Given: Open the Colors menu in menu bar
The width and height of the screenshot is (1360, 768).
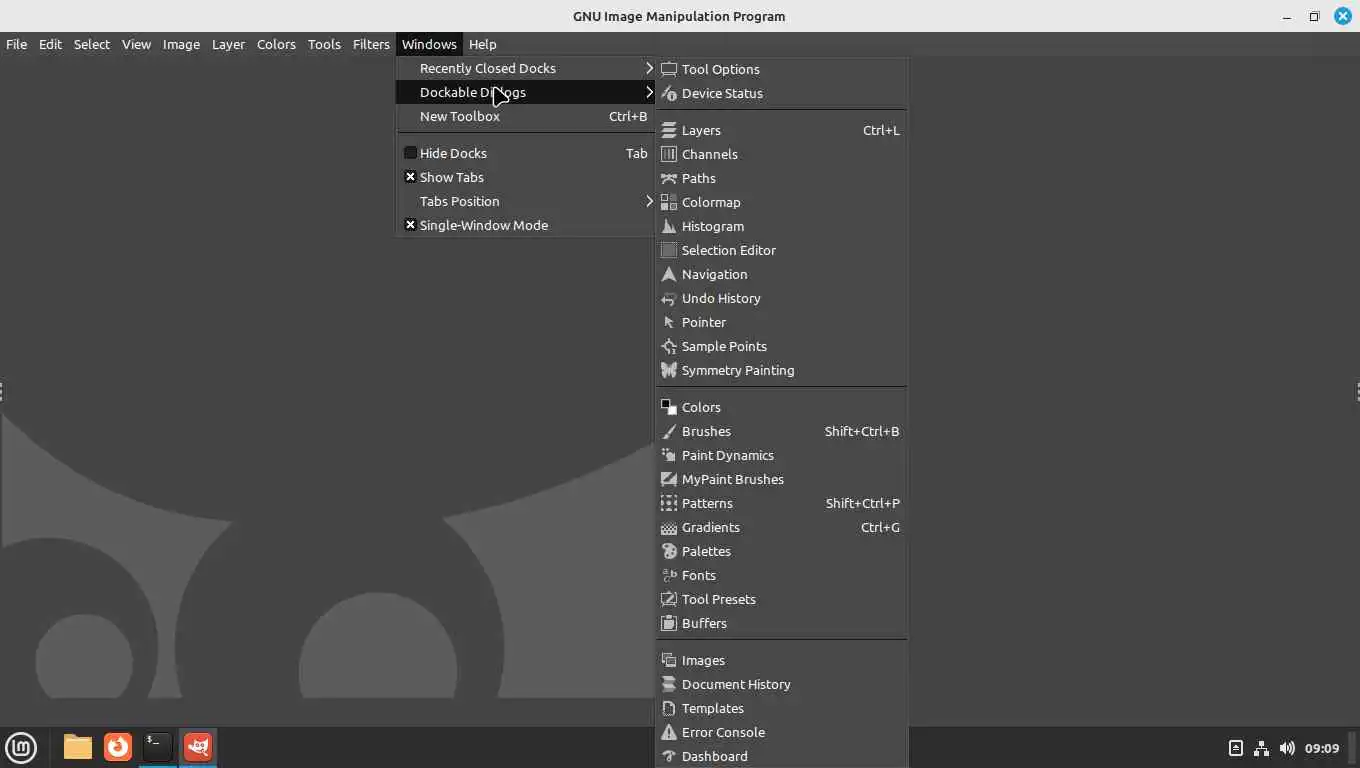Looking at the screenshot, I should pos(276,44).
